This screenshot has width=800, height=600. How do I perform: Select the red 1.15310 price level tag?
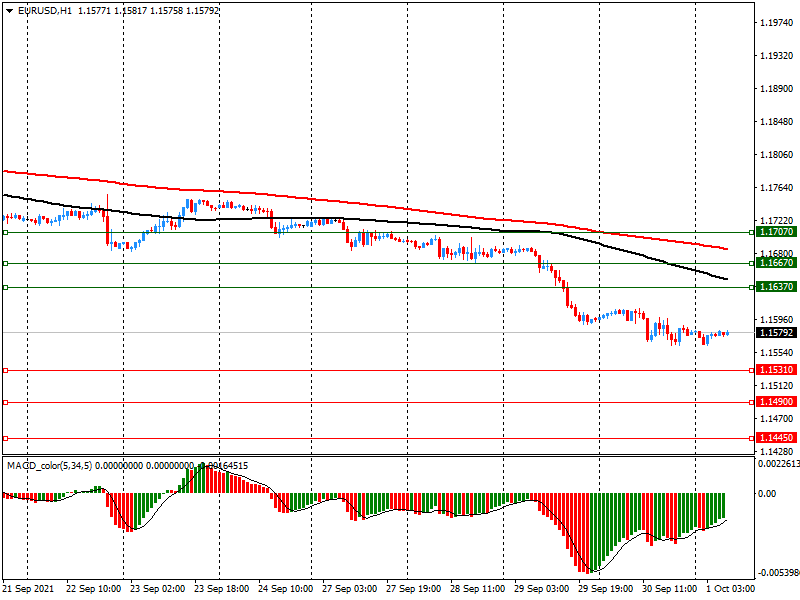coord(776,370)
